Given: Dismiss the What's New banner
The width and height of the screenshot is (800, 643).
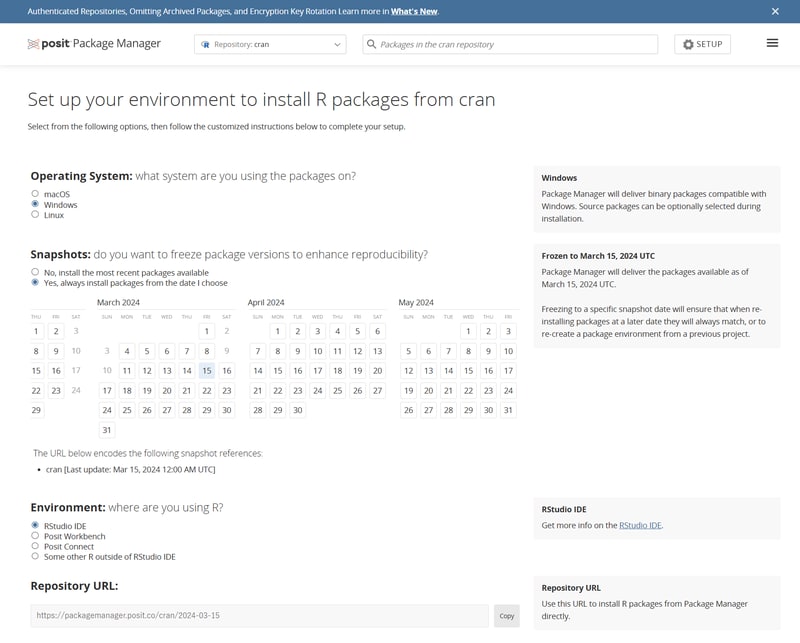Looking at the screenshot, I should [x=774, y=11].
